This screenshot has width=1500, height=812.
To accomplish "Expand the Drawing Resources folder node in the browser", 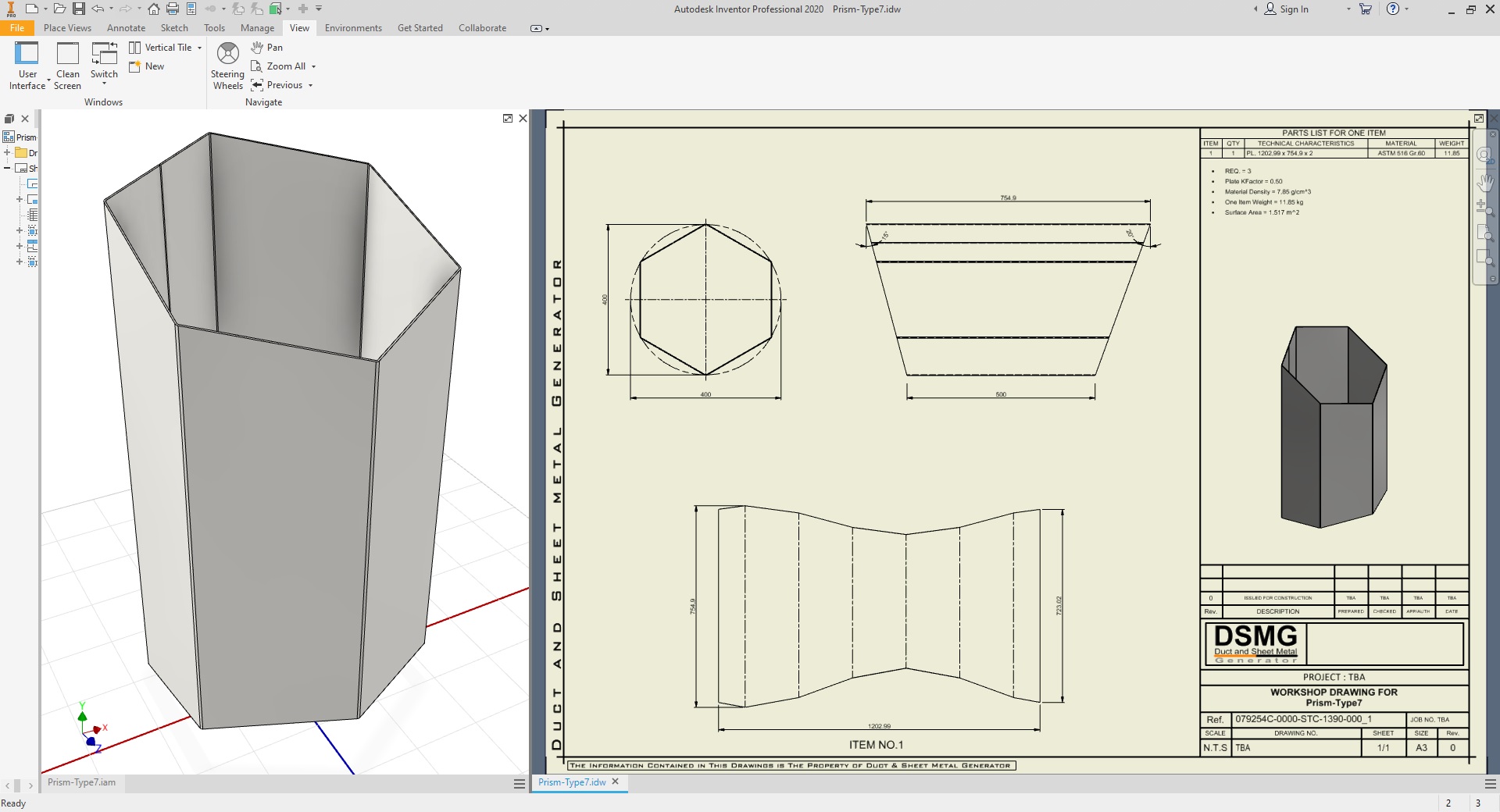I will 7,153.
